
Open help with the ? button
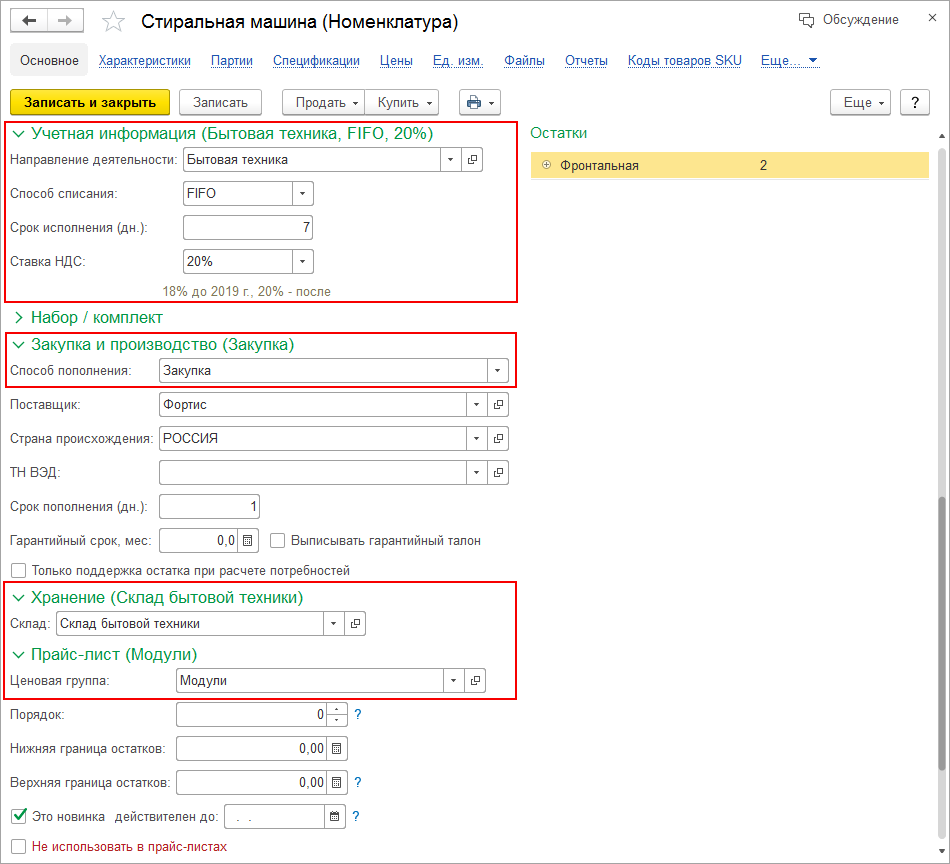(915, 102)
